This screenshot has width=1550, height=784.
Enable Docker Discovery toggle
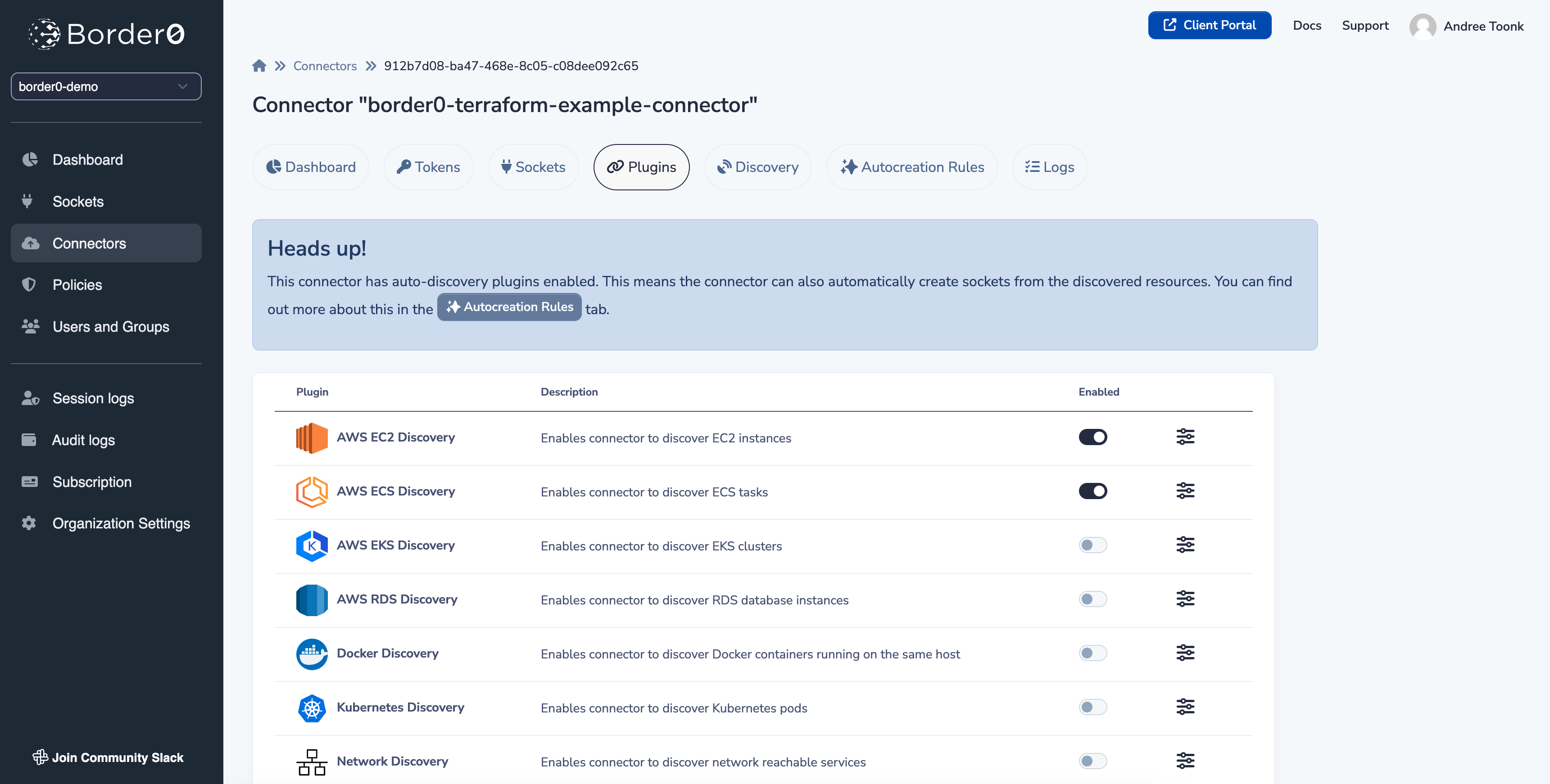tap(1093, 653)
